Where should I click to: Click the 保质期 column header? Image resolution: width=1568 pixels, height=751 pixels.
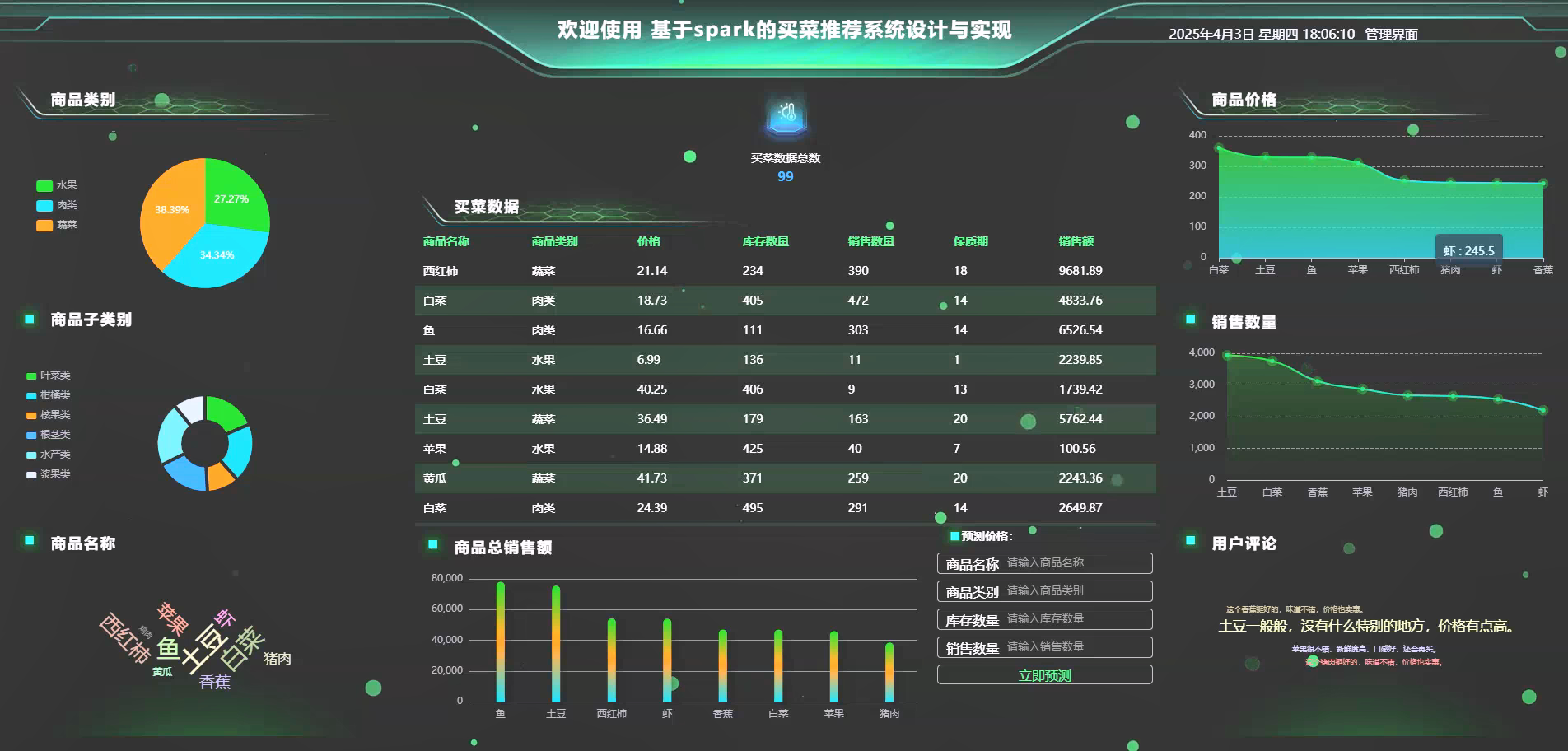click(970, 241)
